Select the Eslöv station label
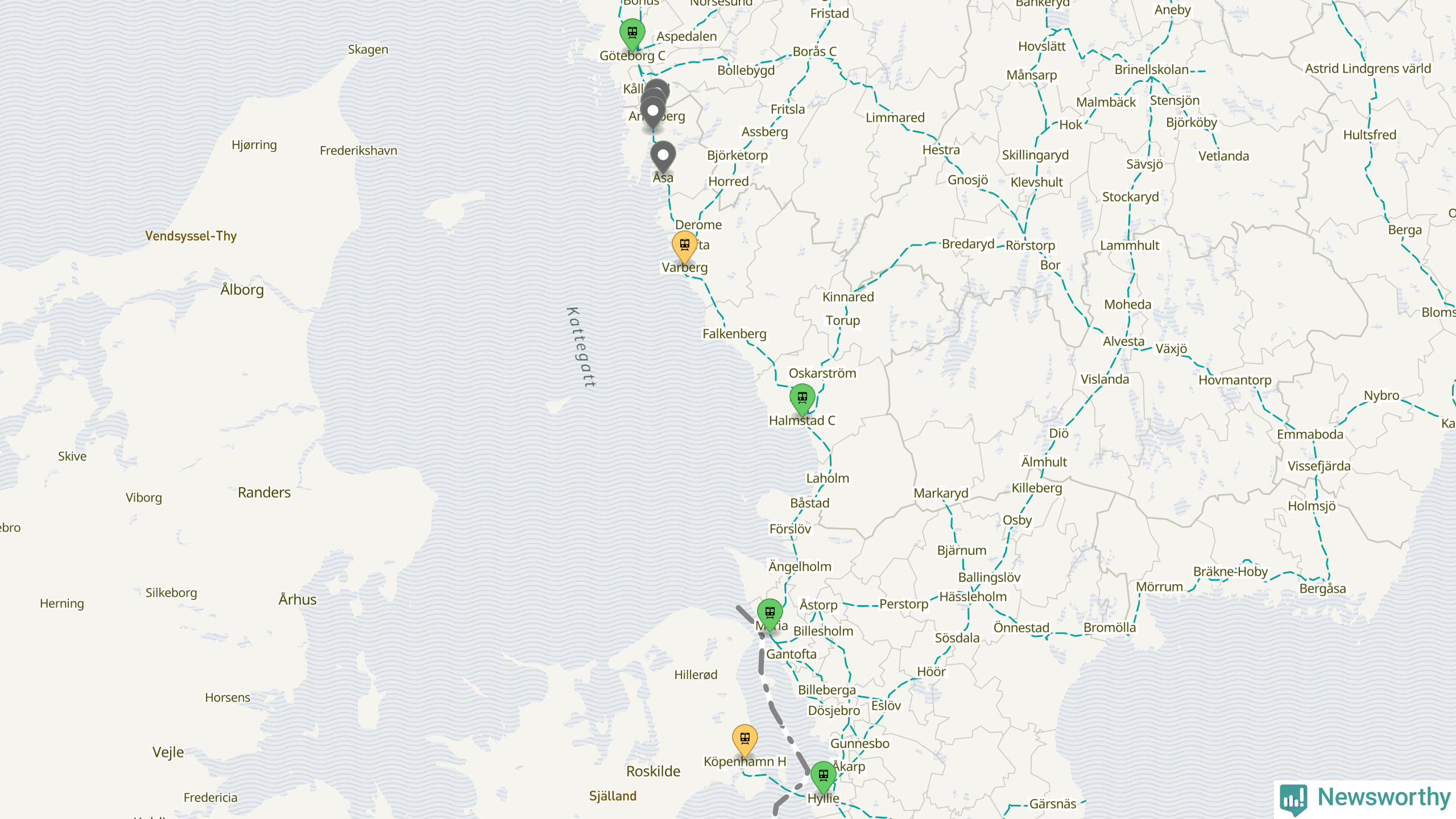The height and width of the screenshot is (819, 1456). [x=886, y=706]
